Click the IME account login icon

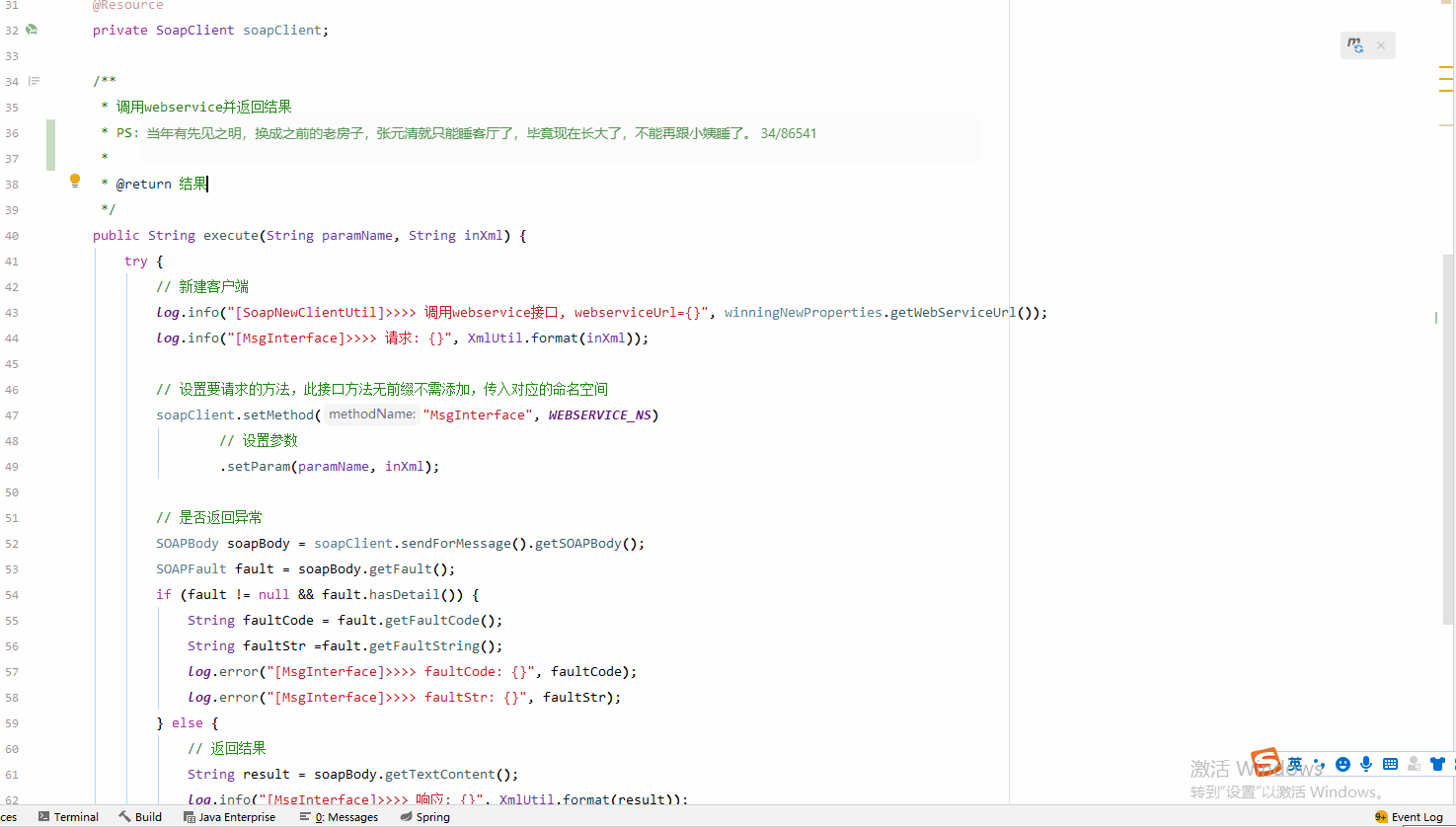(x=1414, y=764)
